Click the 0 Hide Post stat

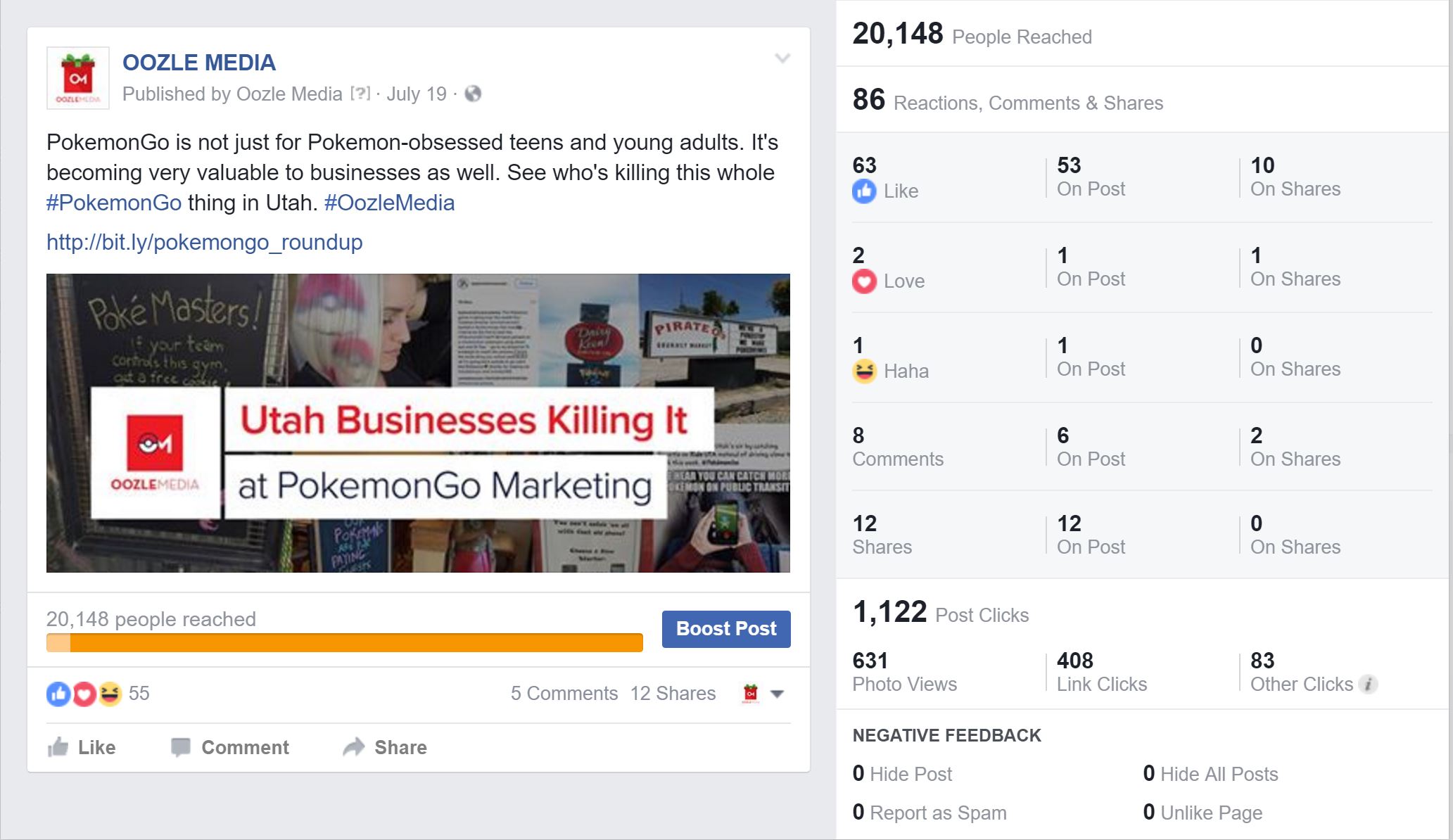902,774
